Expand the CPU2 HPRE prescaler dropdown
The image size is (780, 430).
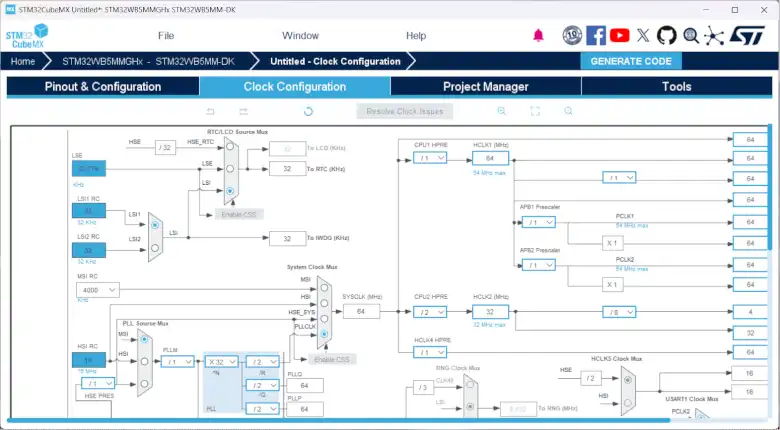click(x=430, y=312)
